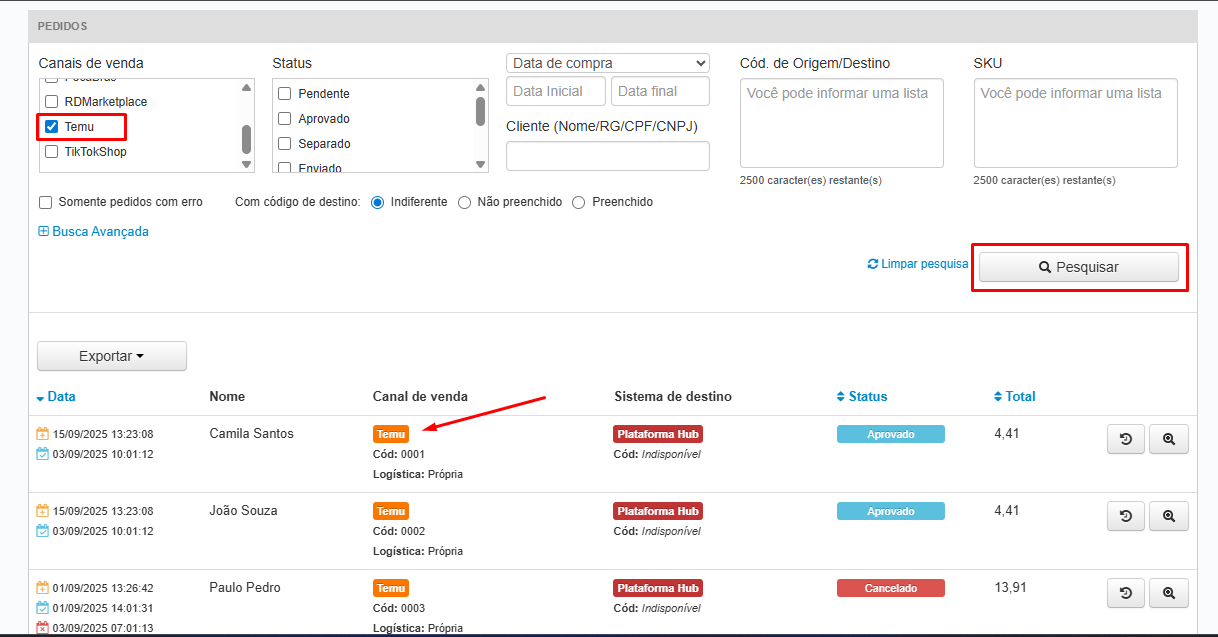Image resolution: width=1218 pixels, height=637 pixels.
Task: Open history icon for Camila Santos order
Action: click(1125, 439)
